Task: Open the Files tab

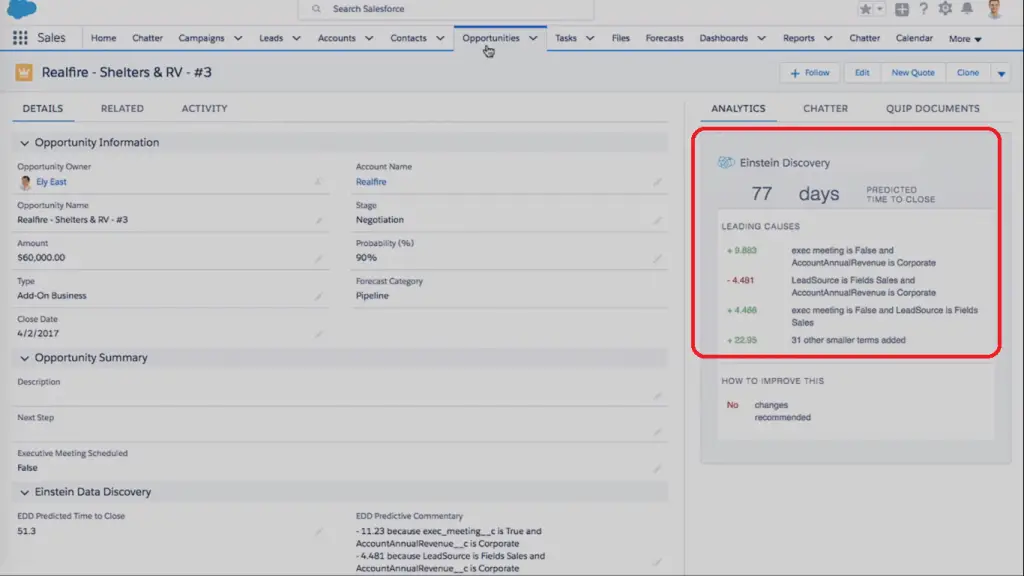Action: tap(620, 38)
